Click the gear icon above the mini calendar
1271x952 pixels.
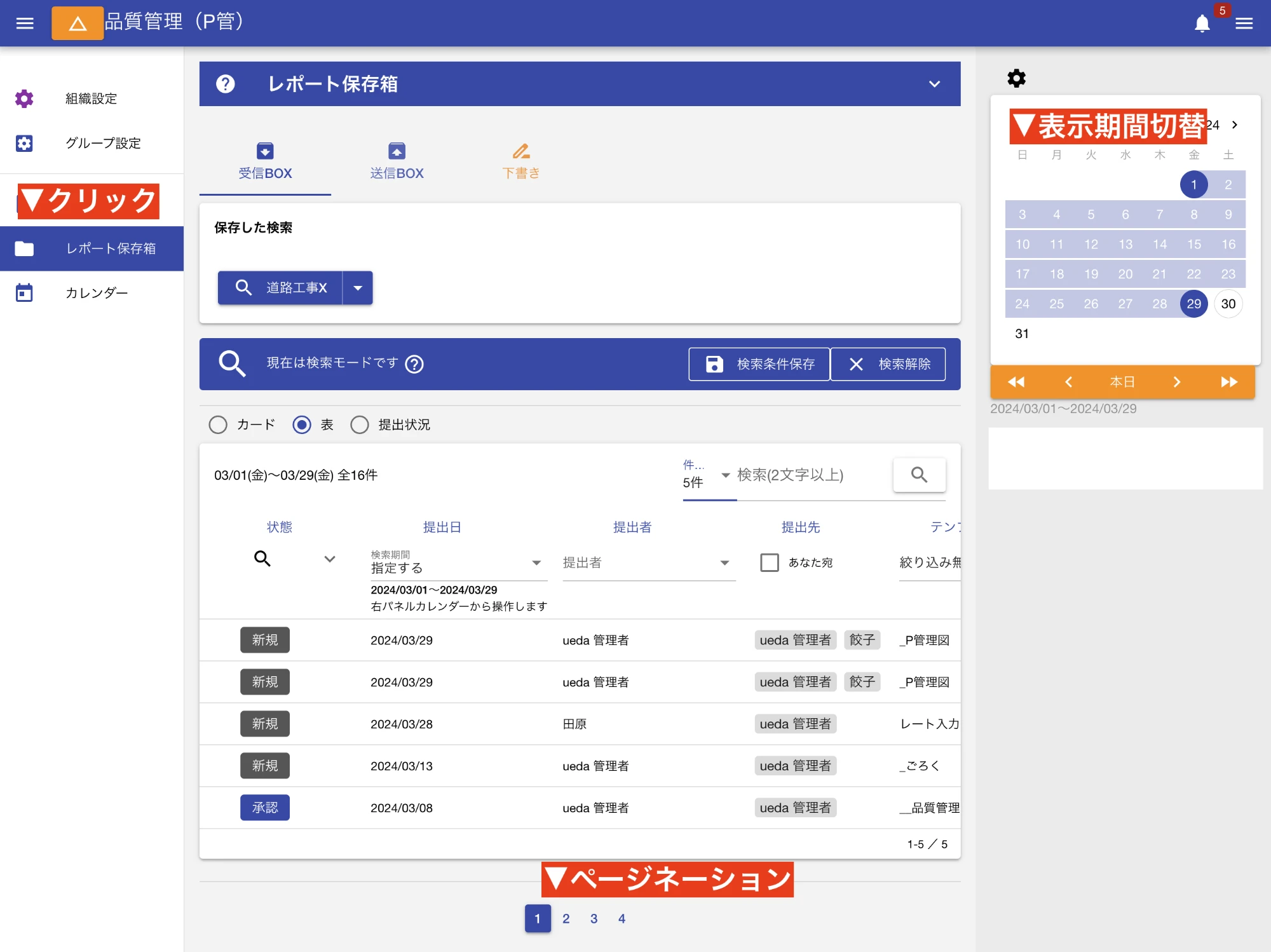(x=1016, y=78)
